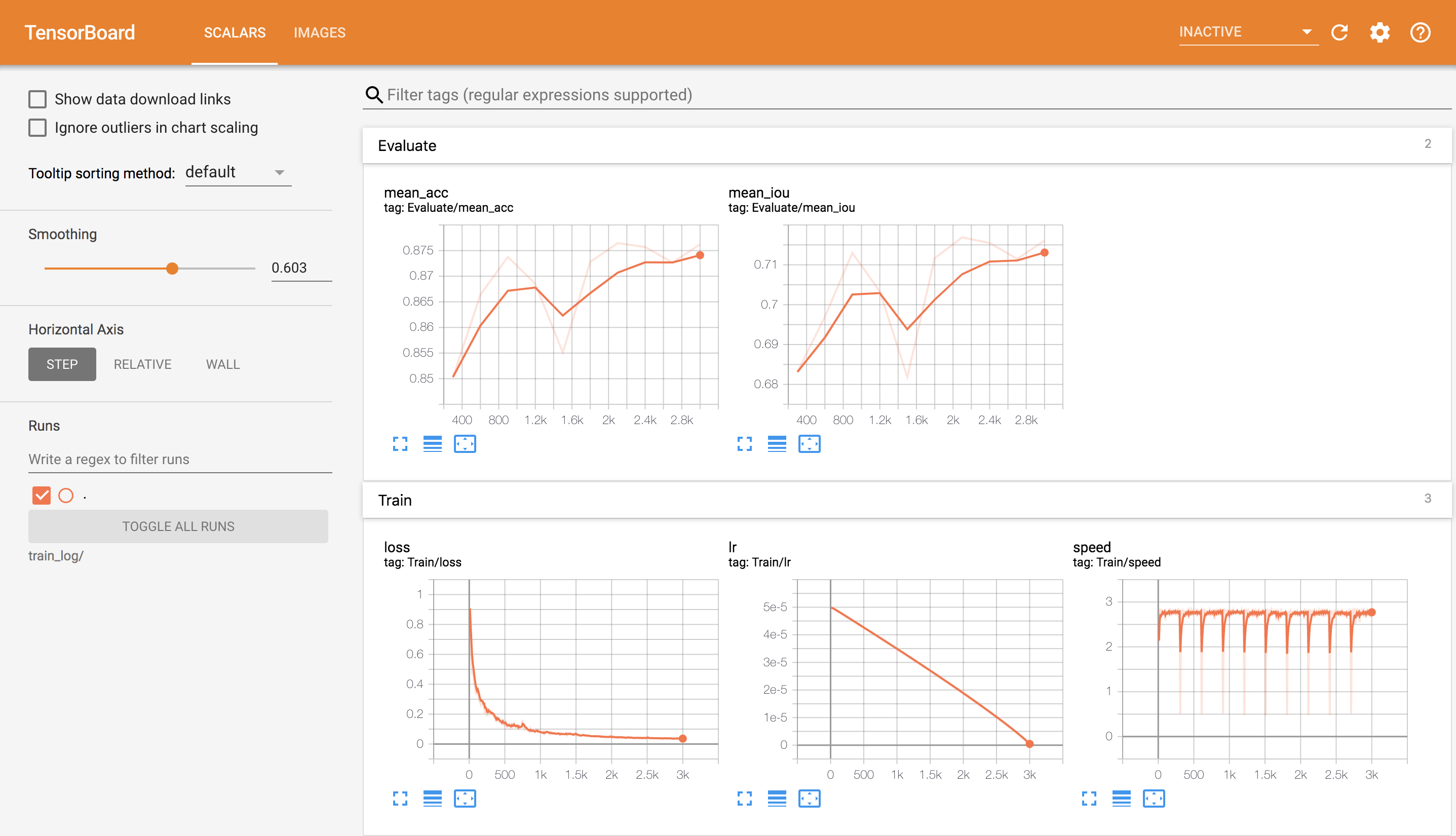1456x836 pixels.
Task: Click the 'tag: Evaluate/mean_iou' label
Action: (x=792, y=208)
